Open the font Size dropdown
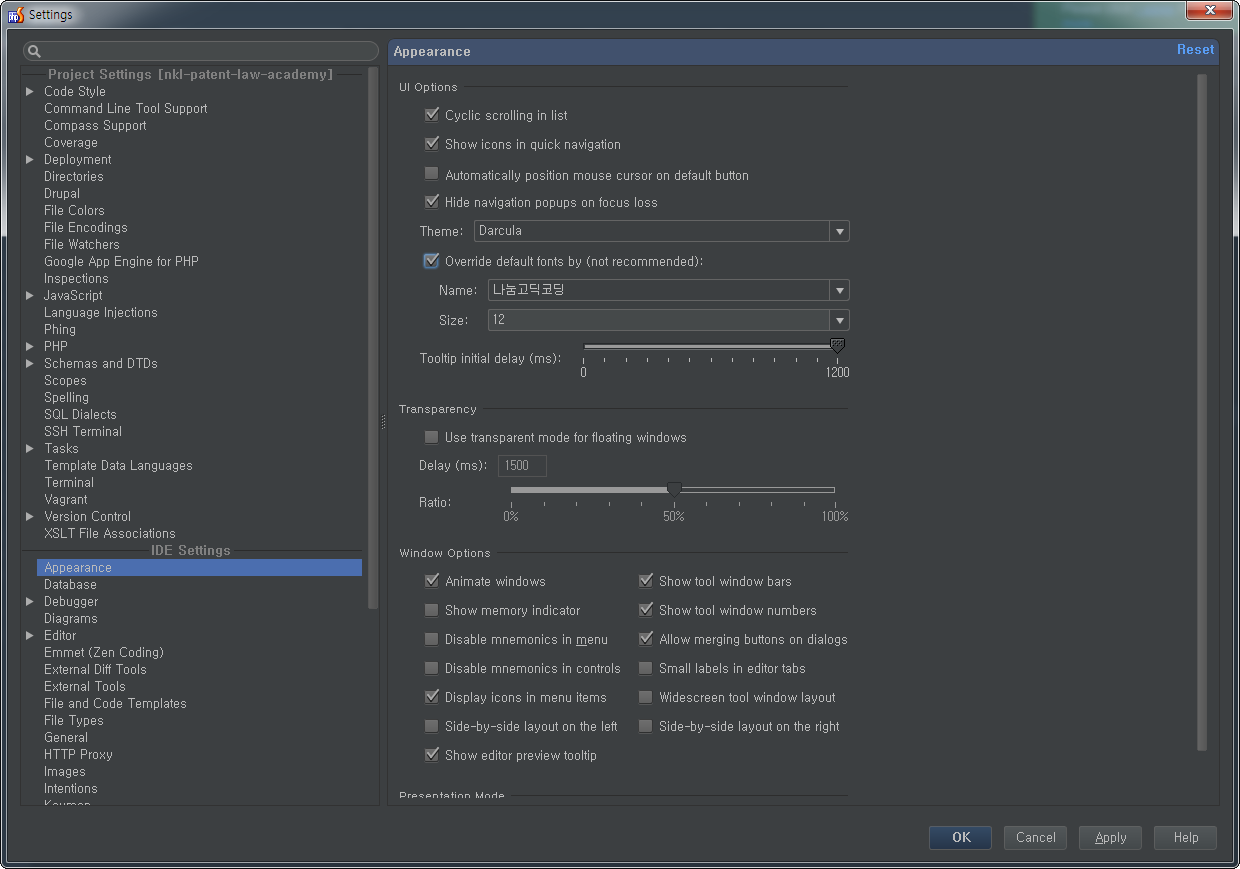This screenshot has height=869, width=1240. [669, 320]
